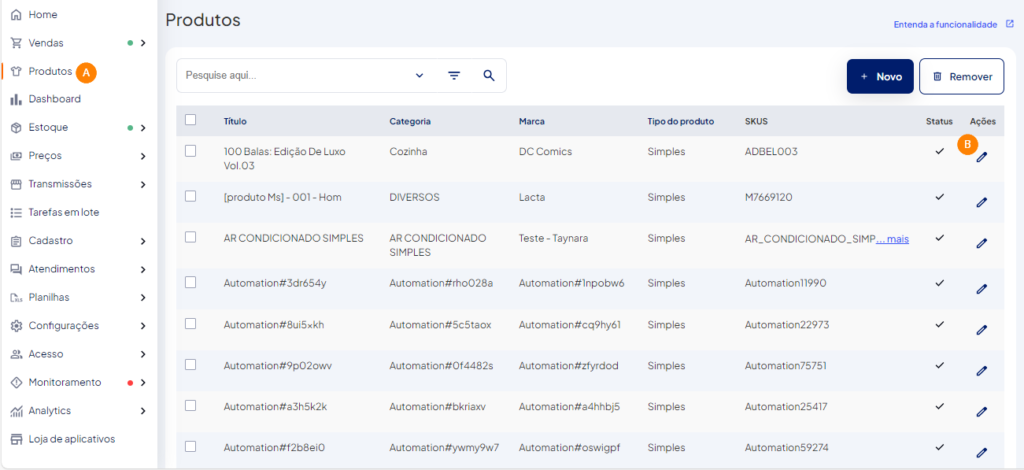Select Produtos in the sidebar
The width and height of the screenshot is (1024, 470).
click(50, 71)
